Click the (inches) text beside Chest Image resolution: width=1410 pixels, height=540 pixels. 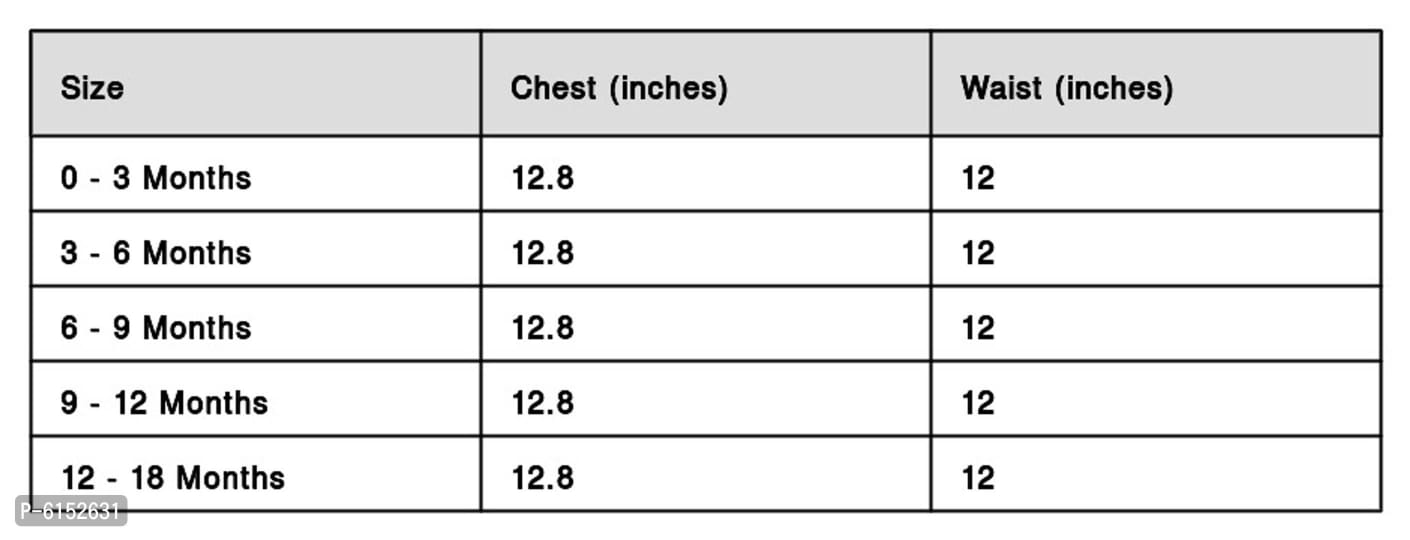coord(669,88)
